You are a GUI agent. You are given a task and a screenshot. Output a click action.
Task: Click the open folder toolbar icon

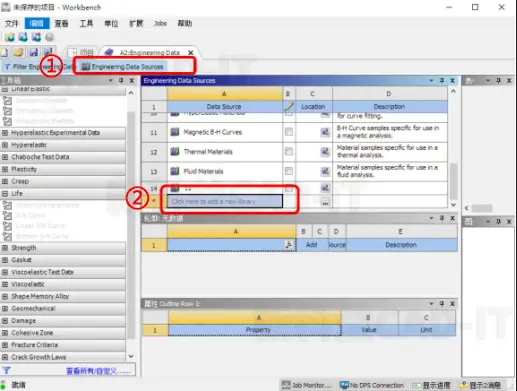click(x=19, y=52)
